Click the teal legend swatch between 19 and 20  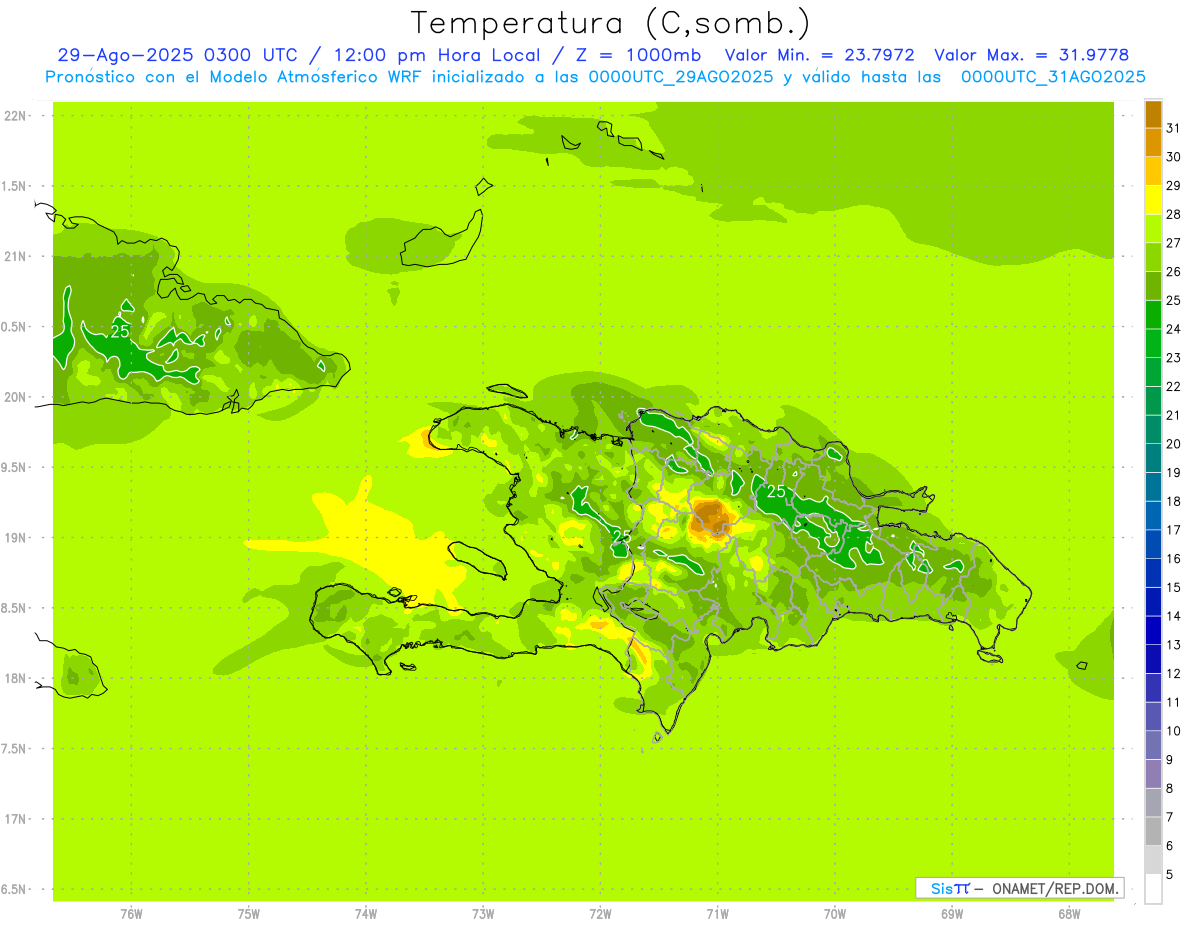[x=1153, y=458]
